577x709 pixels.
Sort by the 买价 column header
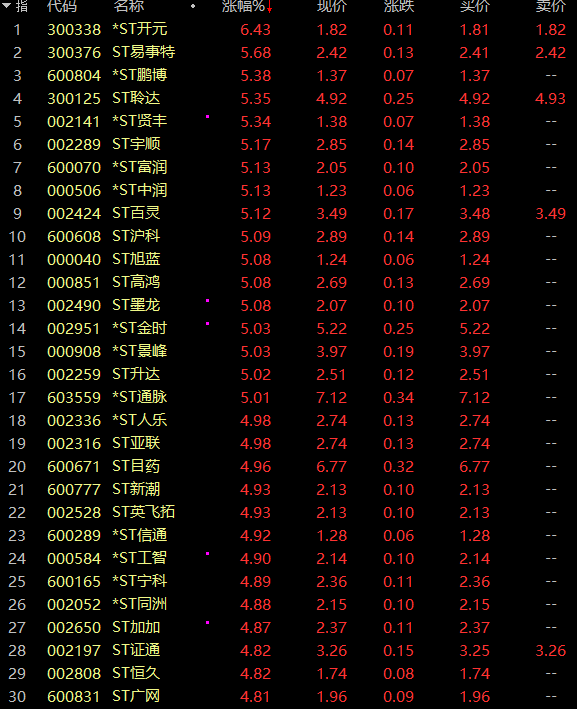[x=475, y=6]
